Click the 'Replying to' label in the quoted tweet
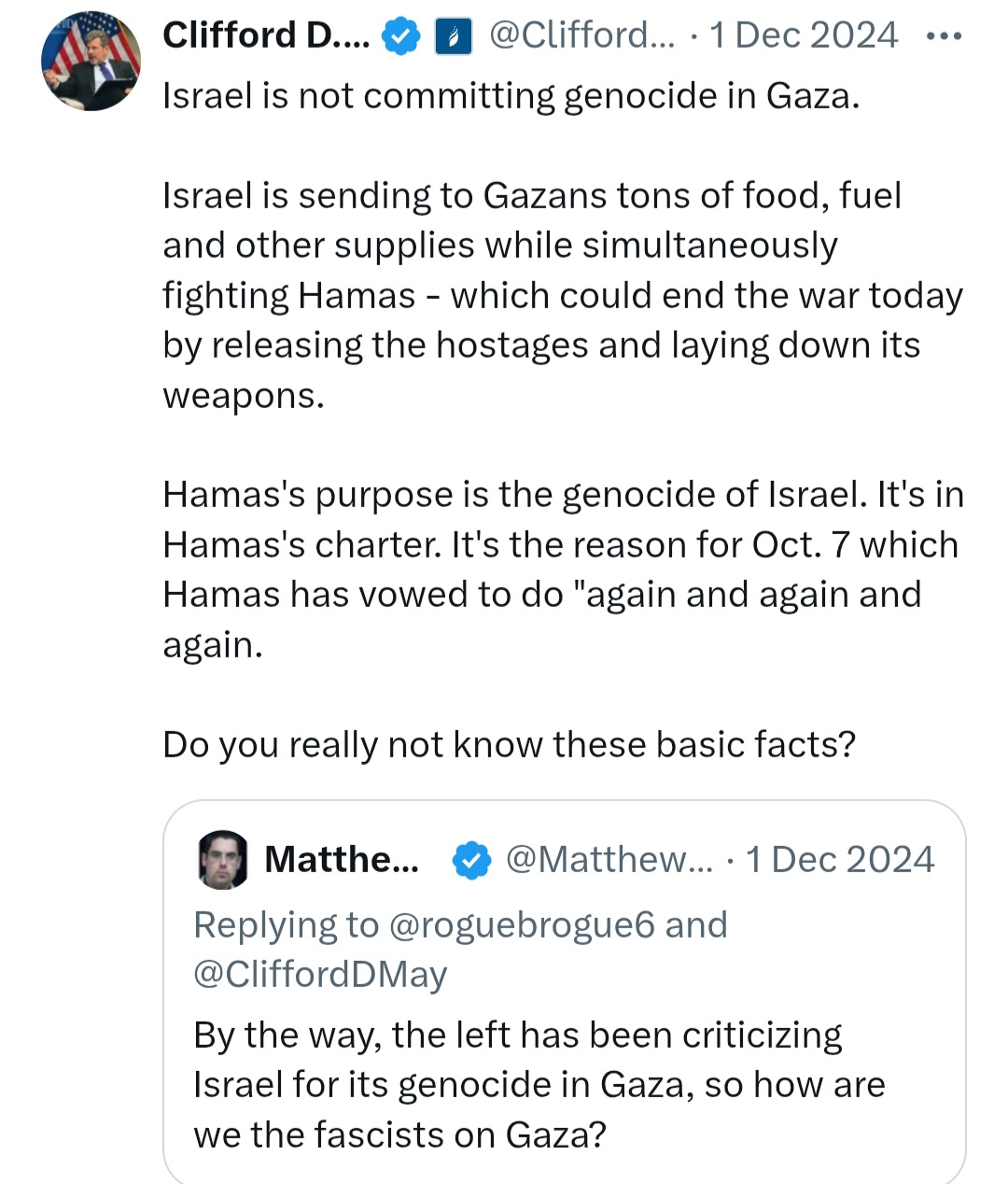This screenshot has width=1008, height=1184. coord(287,924)
